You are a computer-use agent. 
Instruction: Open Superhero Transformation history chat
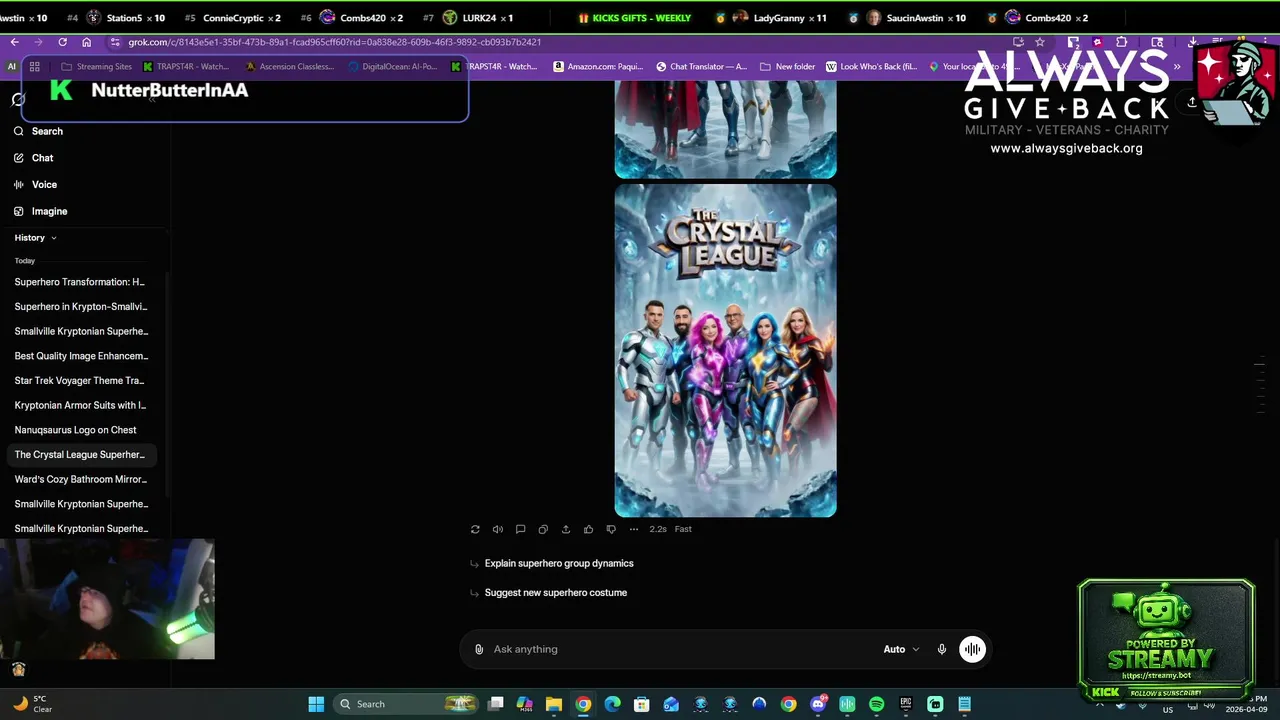[80, 282]
